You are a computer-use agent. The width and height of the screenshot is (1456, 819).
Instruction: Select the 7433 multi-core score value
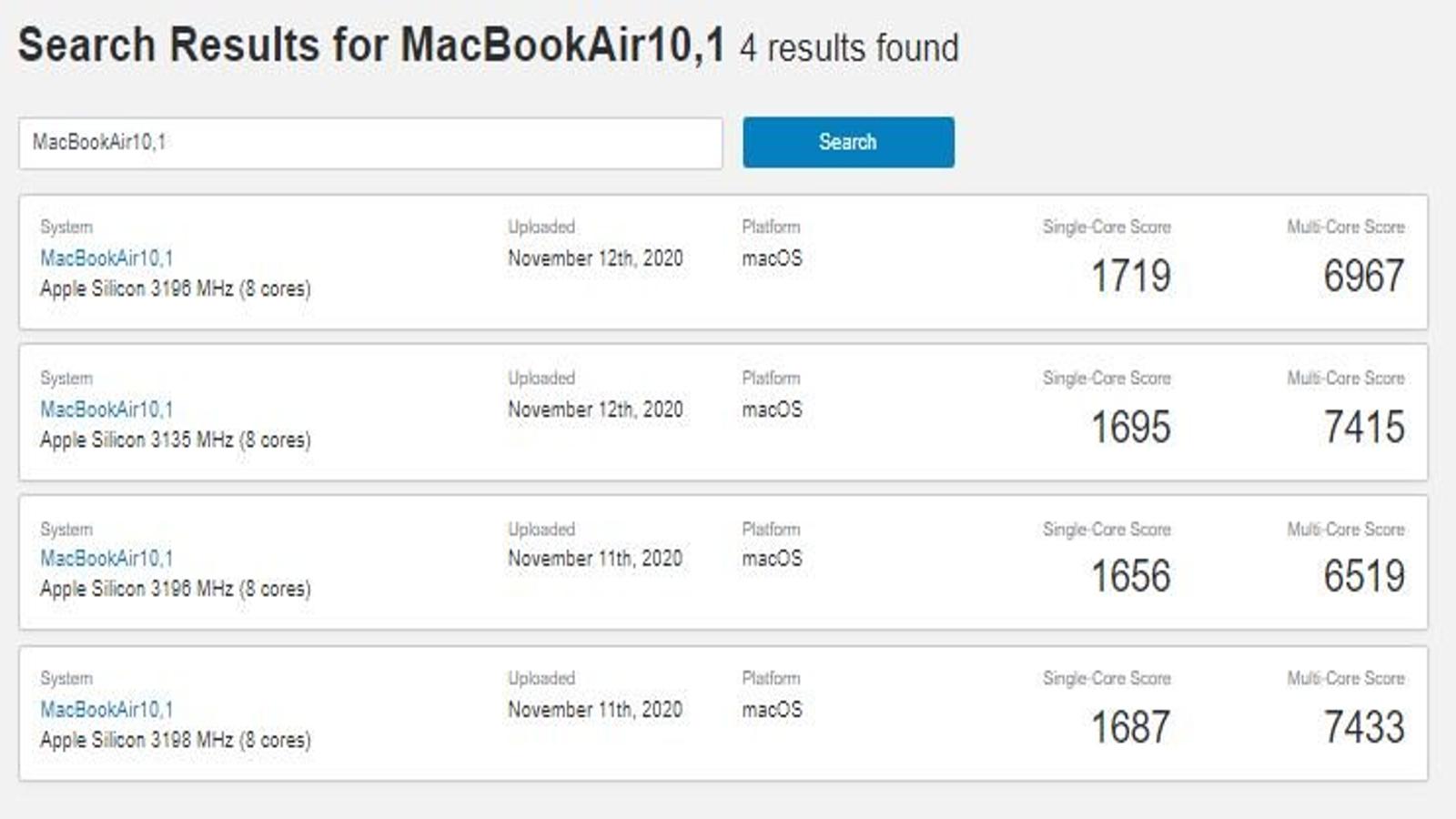1364,727
